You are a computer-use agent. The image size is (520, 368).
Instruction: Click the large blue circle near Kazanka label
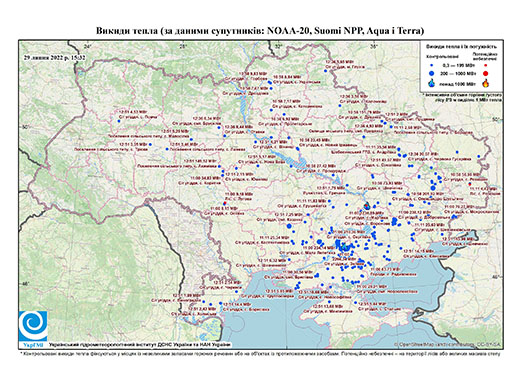pos(289,226)
